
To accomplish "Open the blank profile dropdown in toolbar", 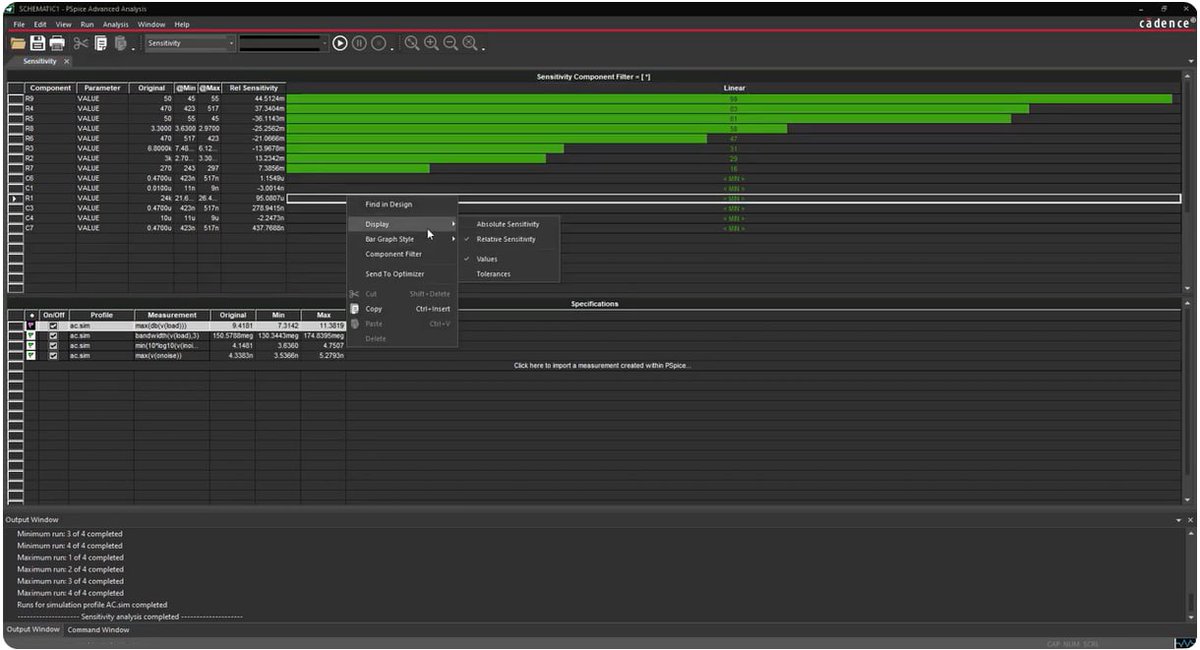I will tap(283, 43).
